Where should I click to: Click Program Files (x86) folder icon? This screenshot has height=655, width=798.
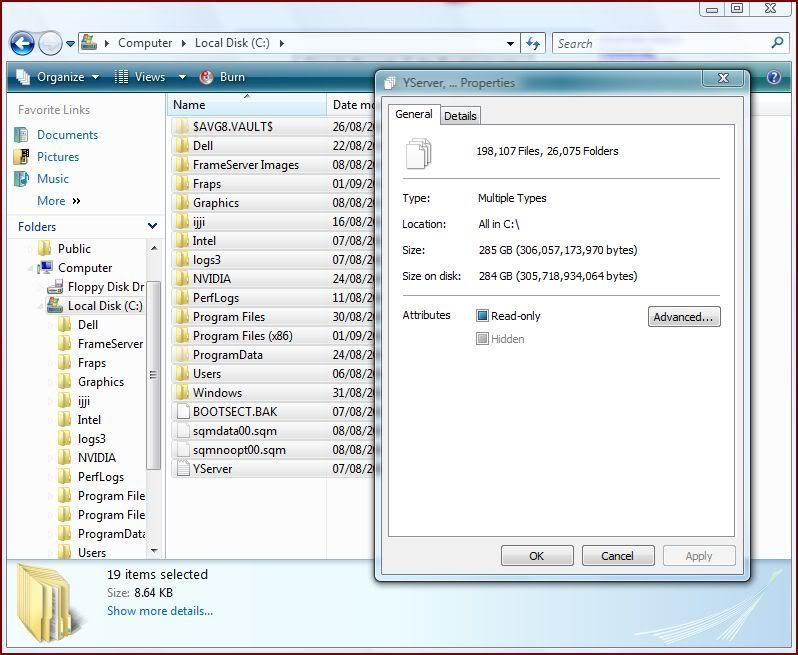[182, 336]
